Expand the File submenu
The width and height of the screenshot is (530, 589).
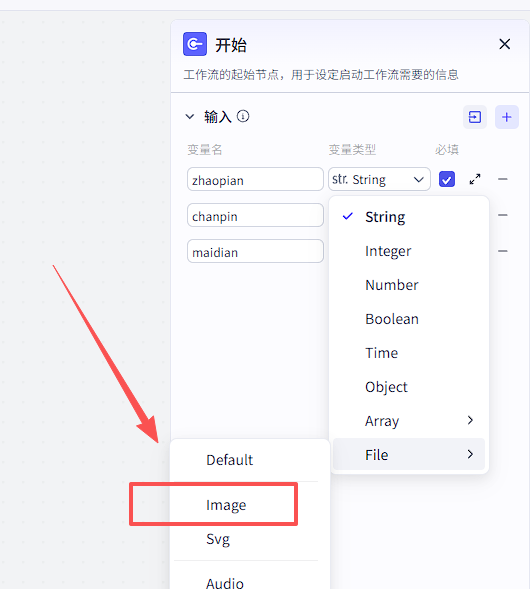[x=409, y=455]
